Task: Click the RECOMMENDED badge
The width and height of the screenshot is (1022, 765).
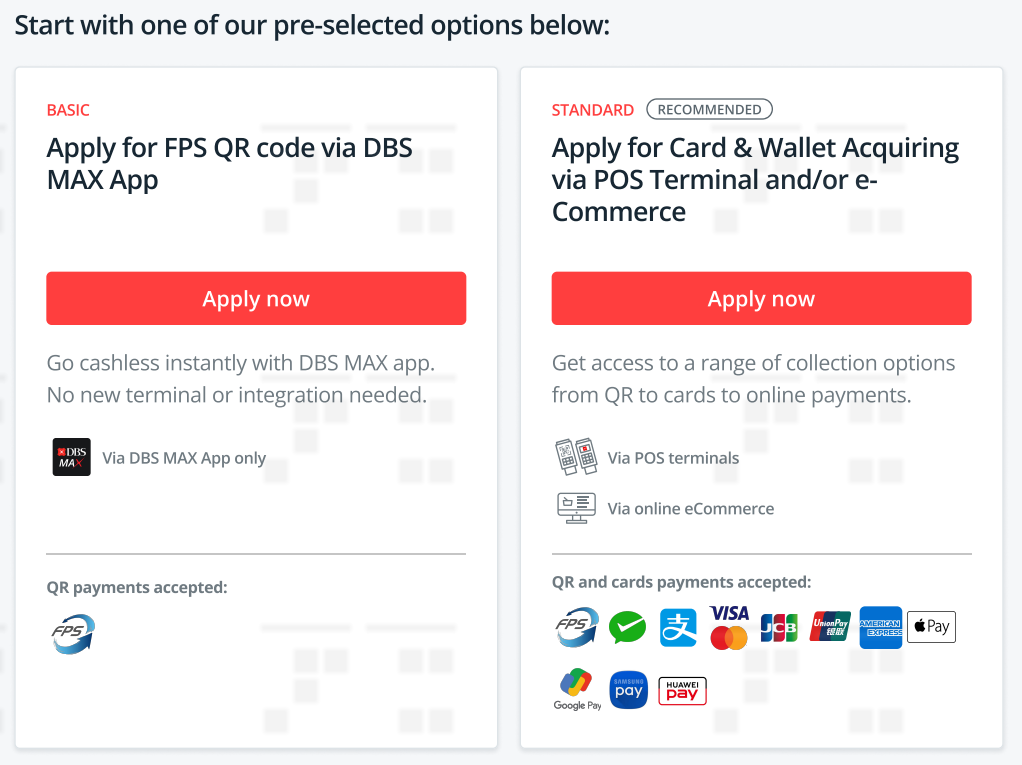Action: (709, 110)
